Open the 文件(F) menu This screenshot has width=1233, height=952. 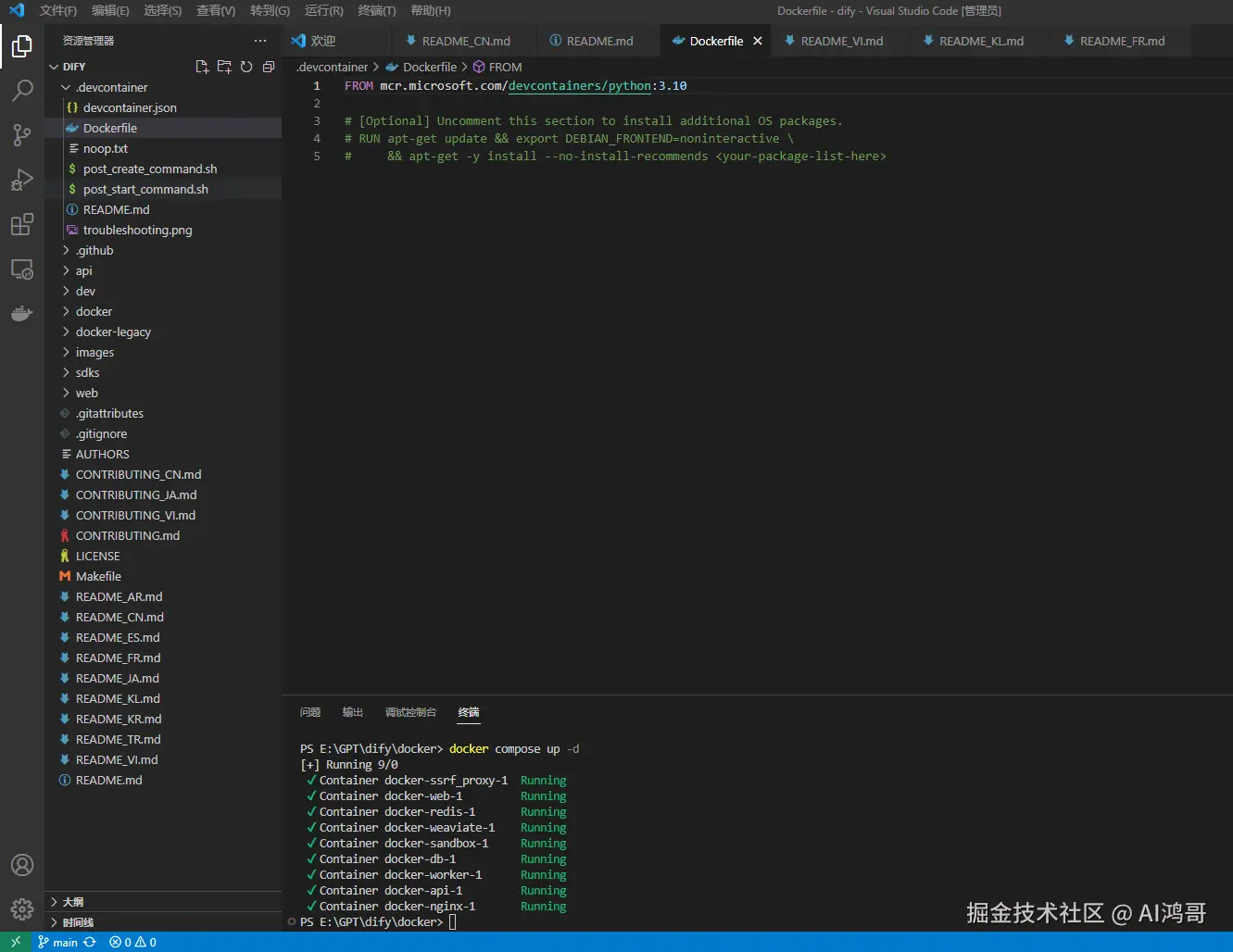point(58,10)
